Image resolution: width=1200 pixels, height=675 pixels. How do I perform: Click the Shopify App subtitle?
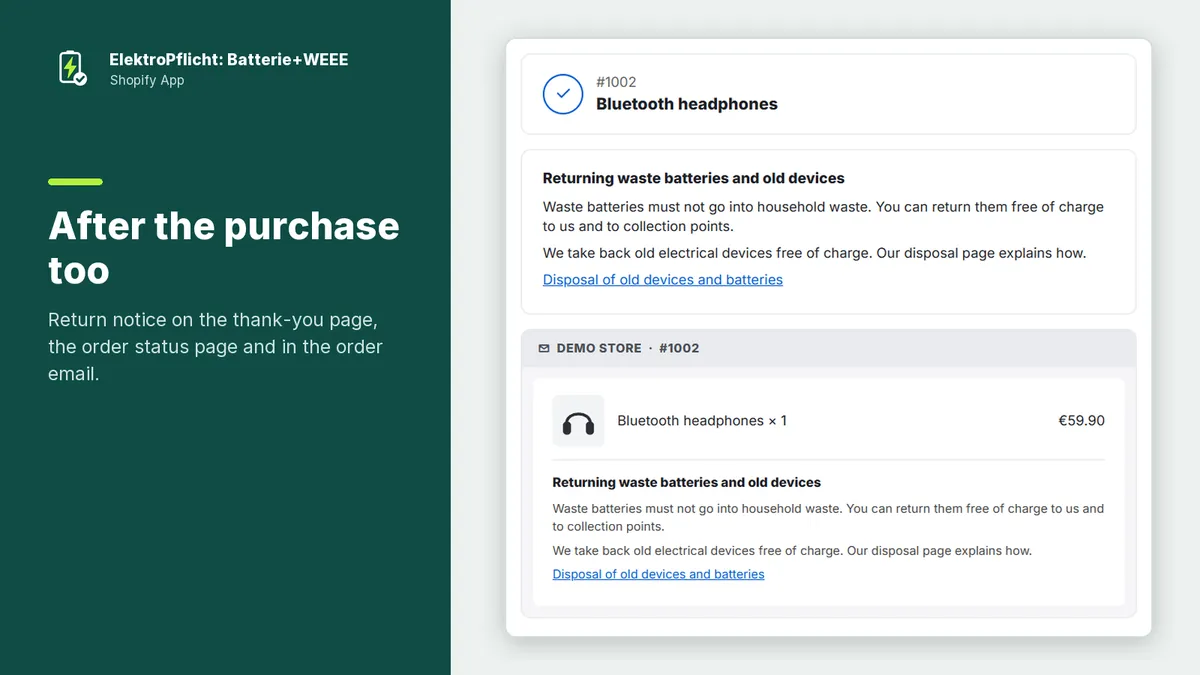click(x=147, y=80)
